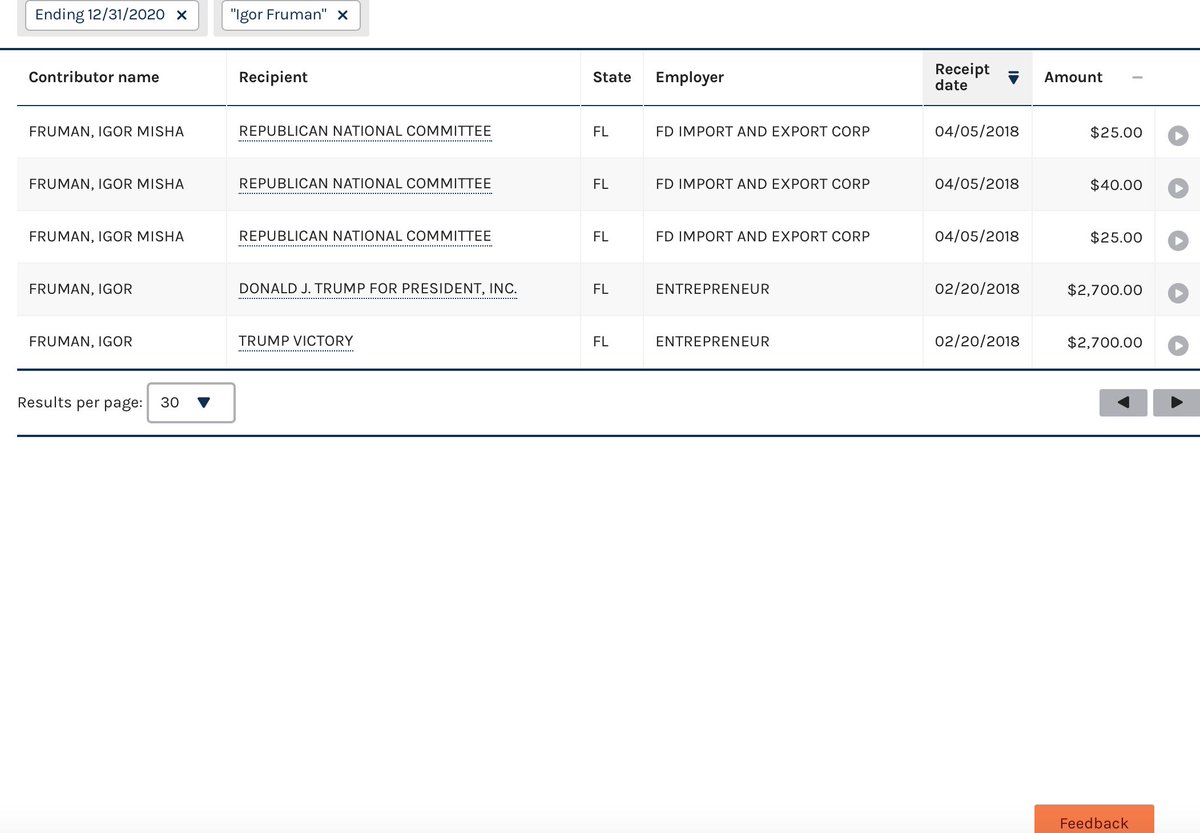This screenshot has width=1200, height=833.
Task: Go to the previous results page
Action: [x=1123, y=403]
